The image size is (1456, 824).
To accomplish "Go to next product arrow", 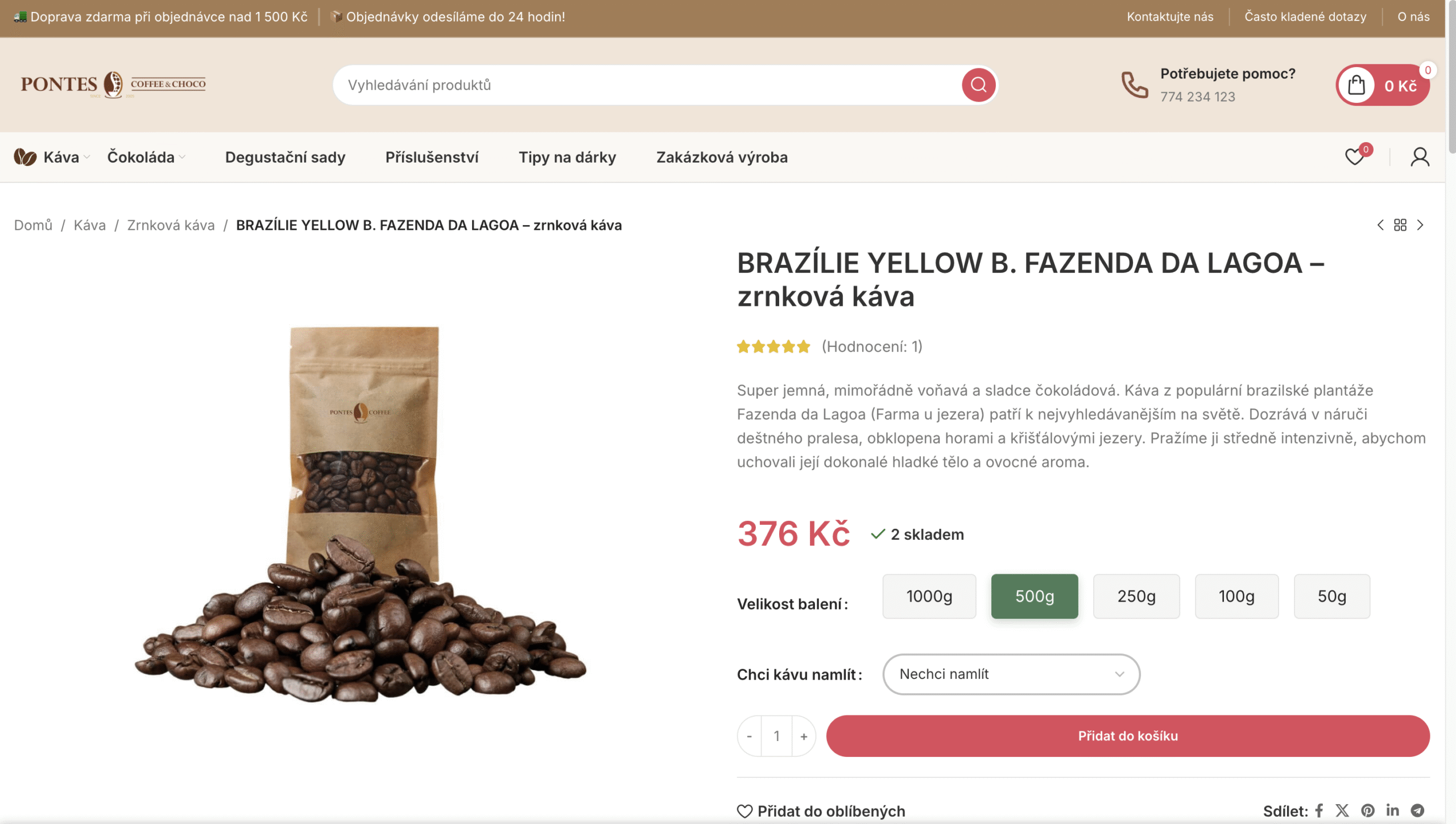I will coord(1420,225).
